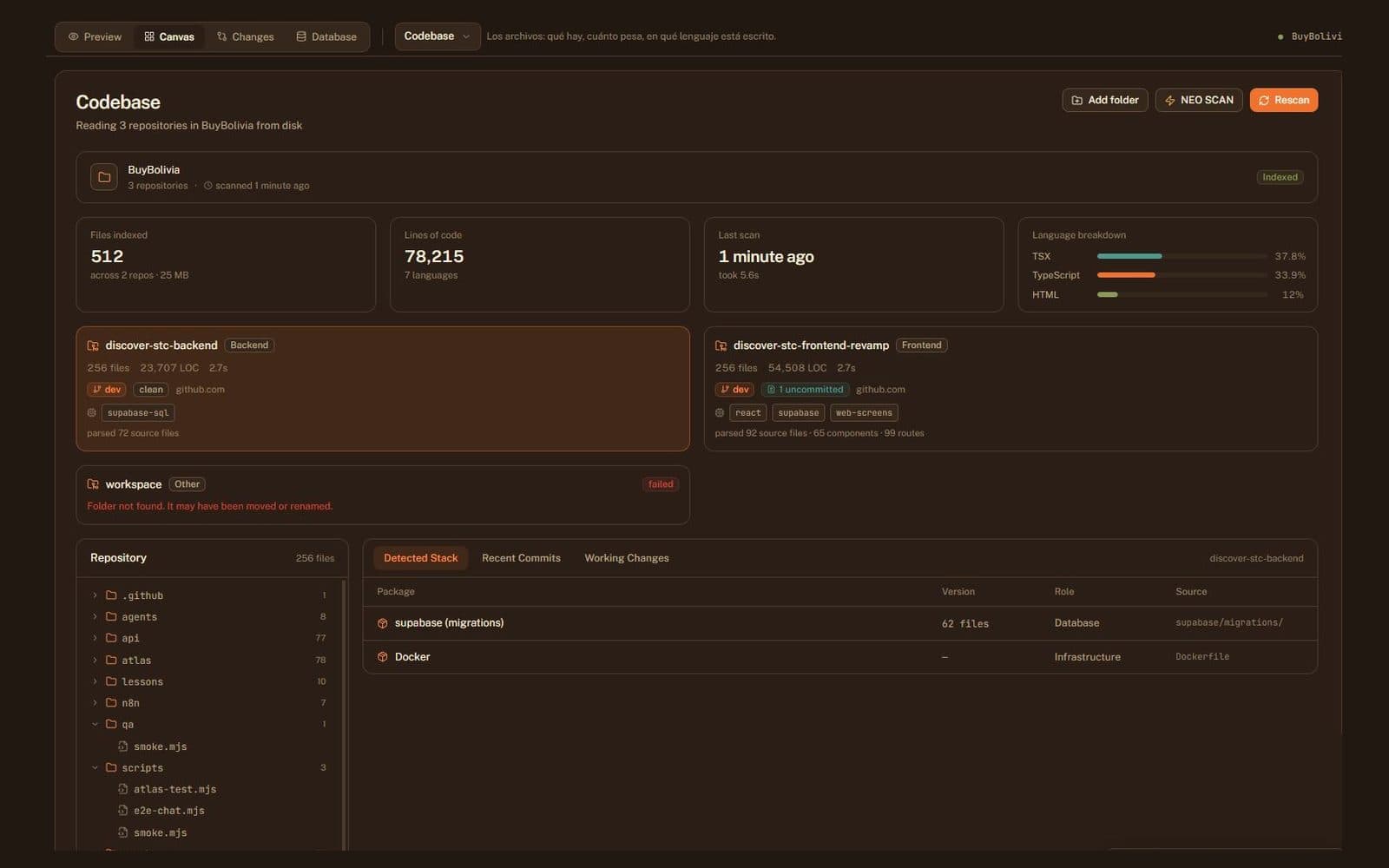Screen dimensions: 1389x868
Task: Click the repository tree scrollbar
Action: tap(344, 713)
